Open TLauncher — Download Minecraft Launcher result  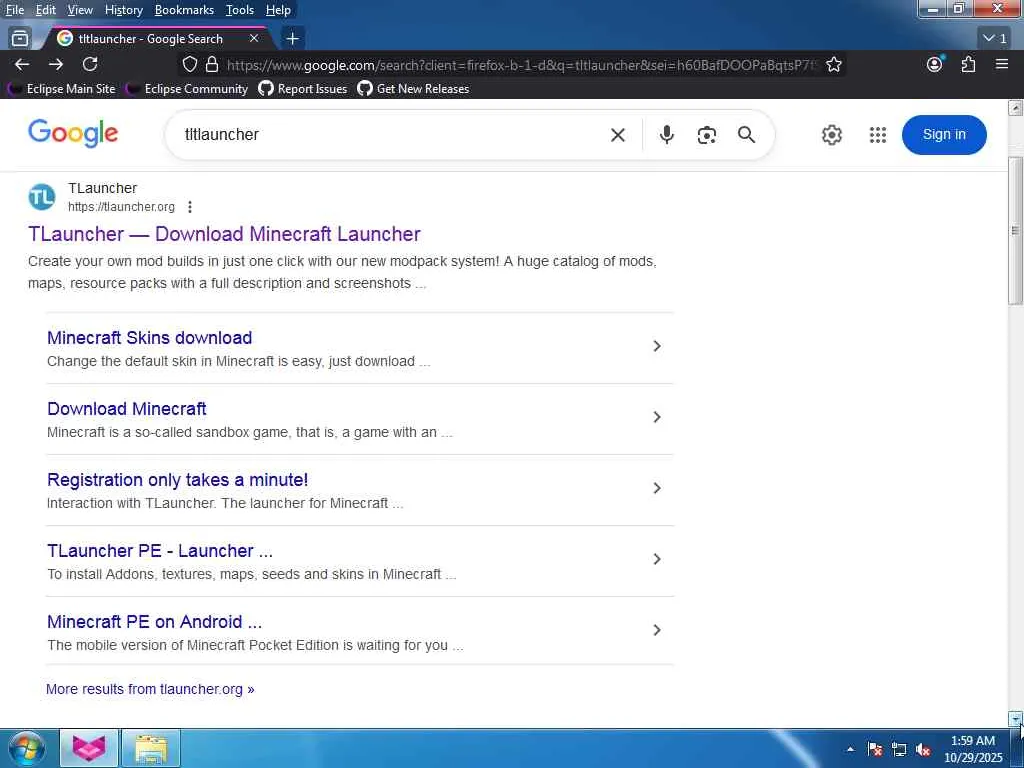[224, 234]
